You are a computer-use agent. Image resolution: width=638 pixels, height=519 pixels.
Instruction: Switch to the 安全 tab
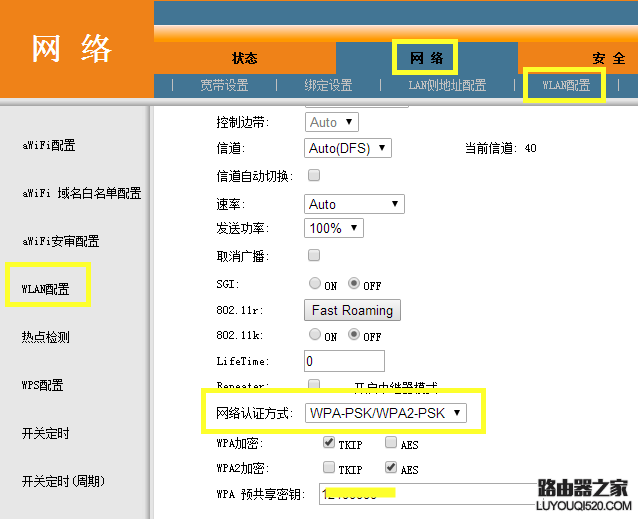coord(609,58)
